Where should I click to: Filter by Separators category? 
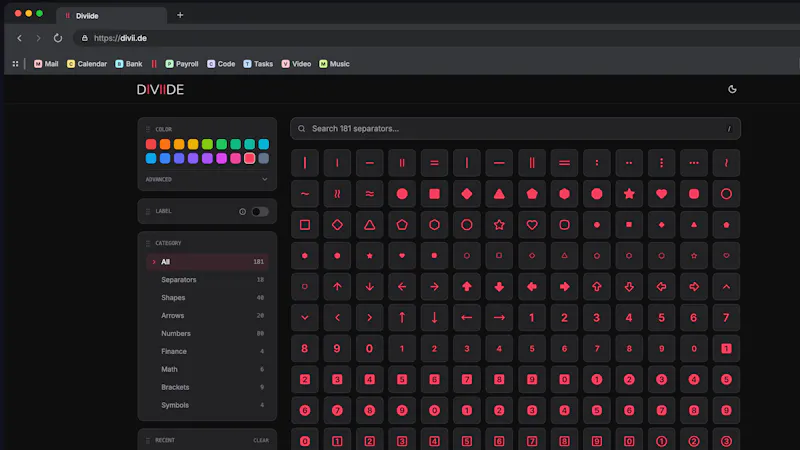(207, 280)
